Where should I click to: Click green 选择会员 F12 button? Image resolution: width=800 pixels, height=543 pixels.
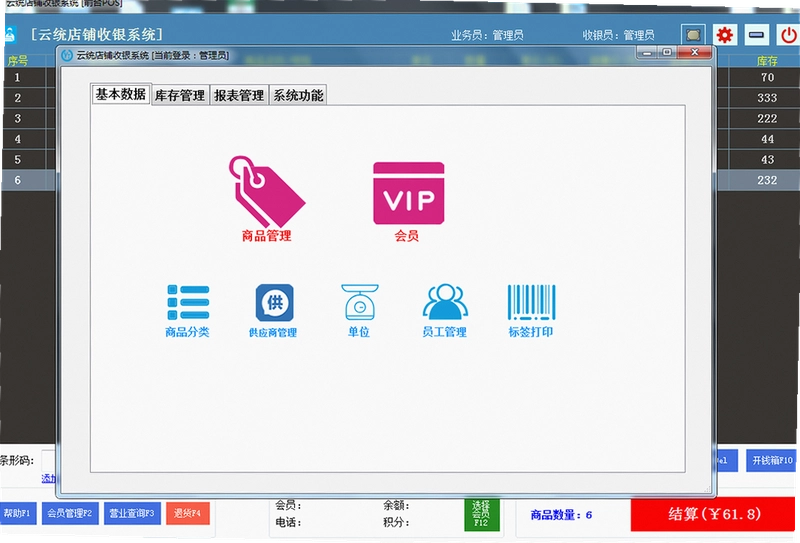pos(481,513)
